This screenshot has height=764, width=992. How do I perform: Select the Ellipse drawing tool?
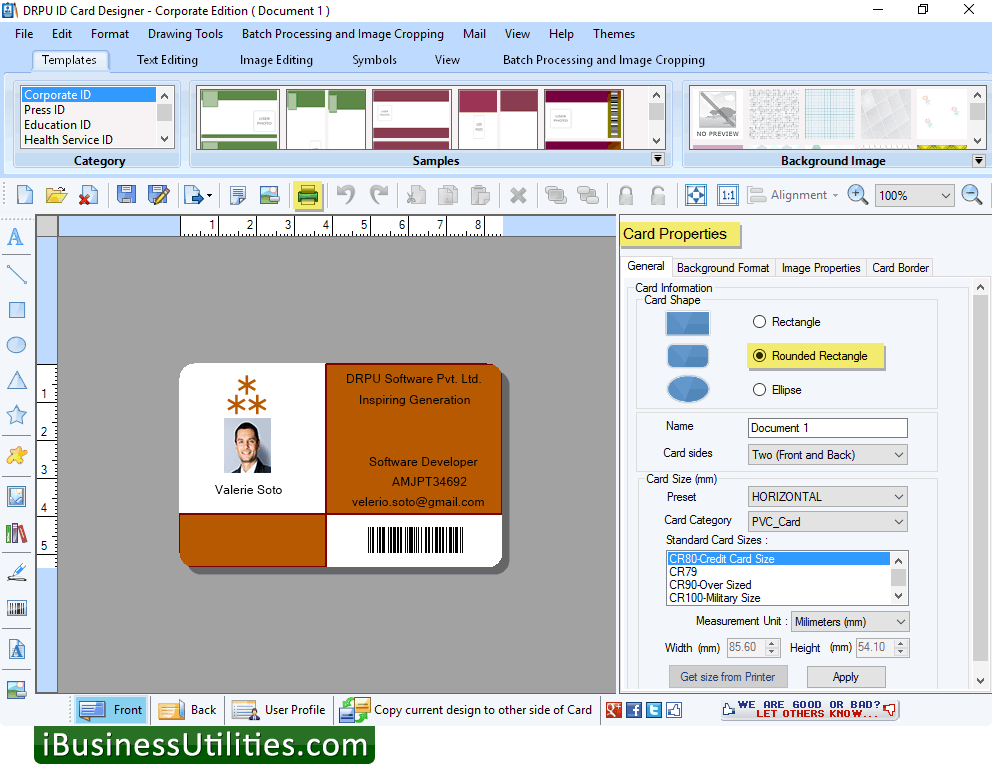(16, 345)
